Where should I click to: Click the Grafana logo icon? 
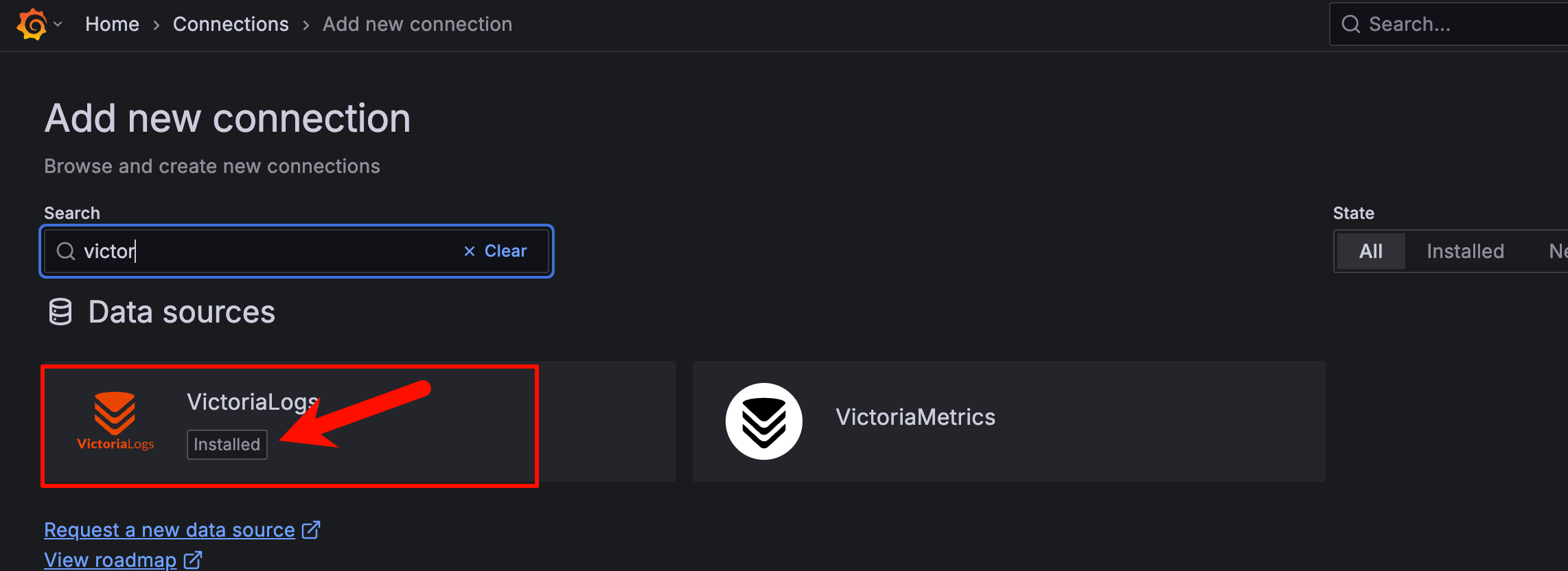click(32, 25)
